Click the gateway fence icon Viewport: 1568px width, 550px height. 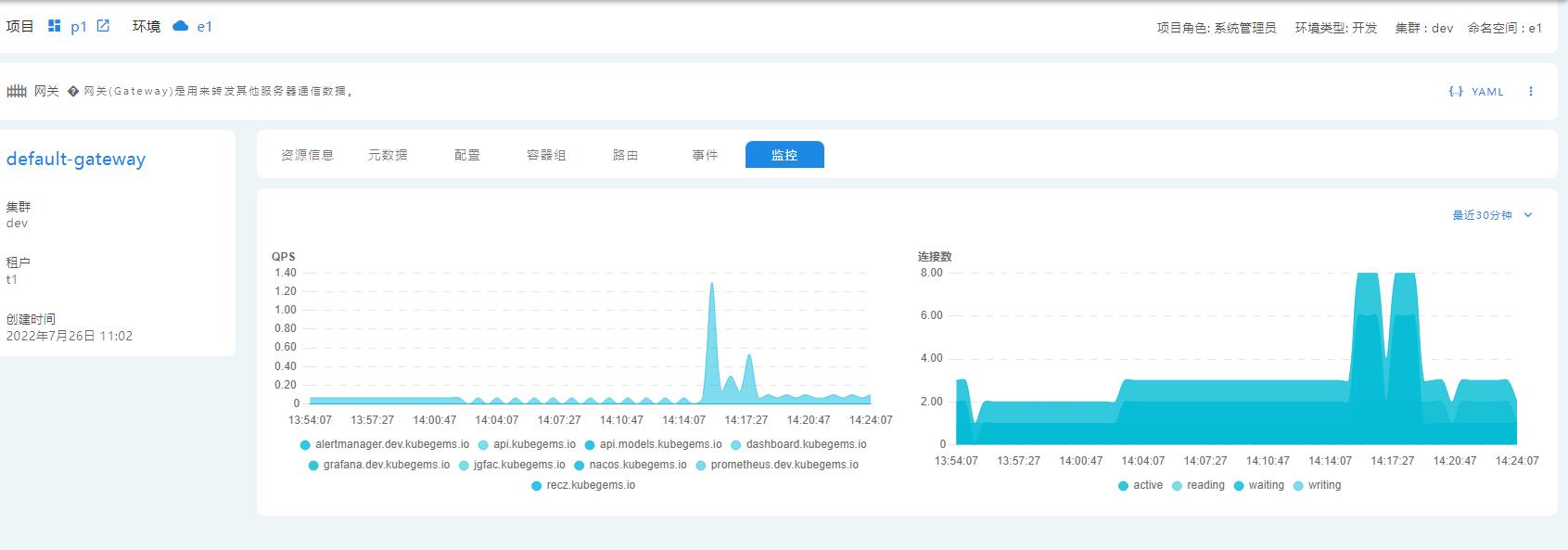17,91
